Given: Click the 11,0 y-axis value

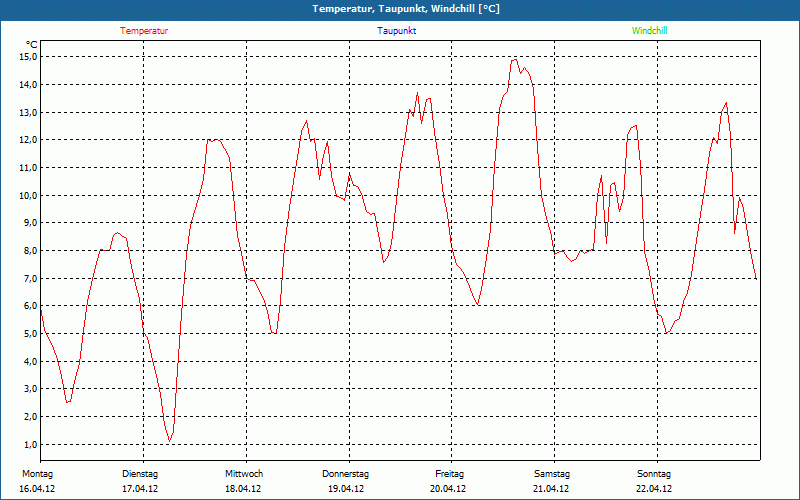Looking at the screenshot, I should pos(28,168).
